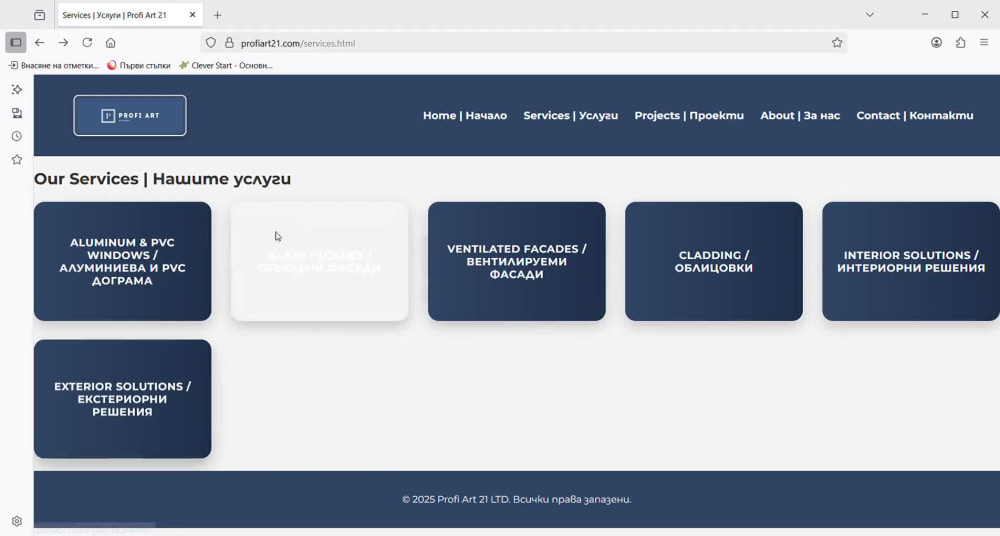Go forward to the next page
Screen dimensions: 1000x536
click(63, 43)
